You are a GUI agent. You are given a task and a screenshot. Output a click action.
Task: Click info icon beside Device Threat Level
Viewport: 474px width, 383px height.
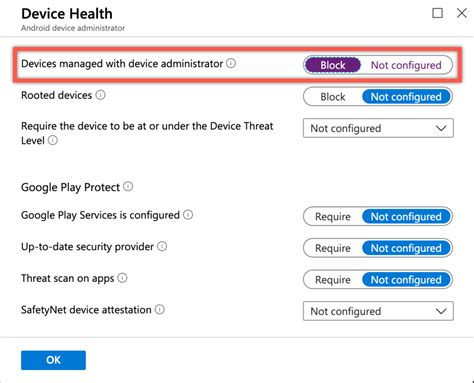(x=53, y=140)
